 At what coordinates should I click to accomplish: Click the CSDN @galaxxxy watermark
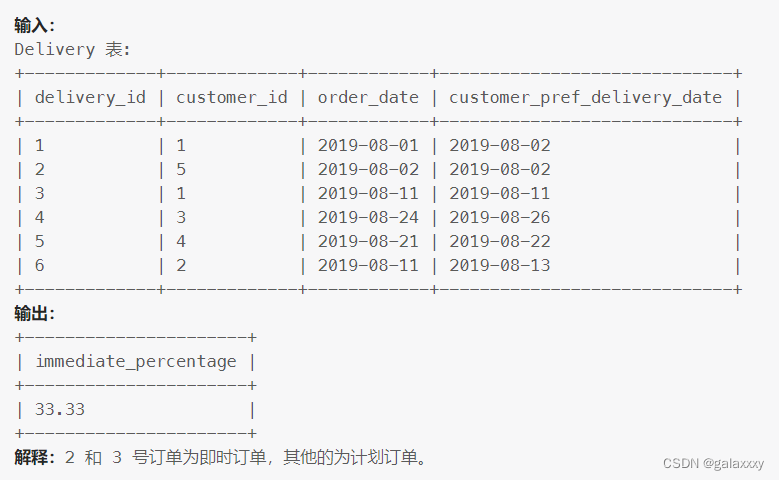coord(713,463)
